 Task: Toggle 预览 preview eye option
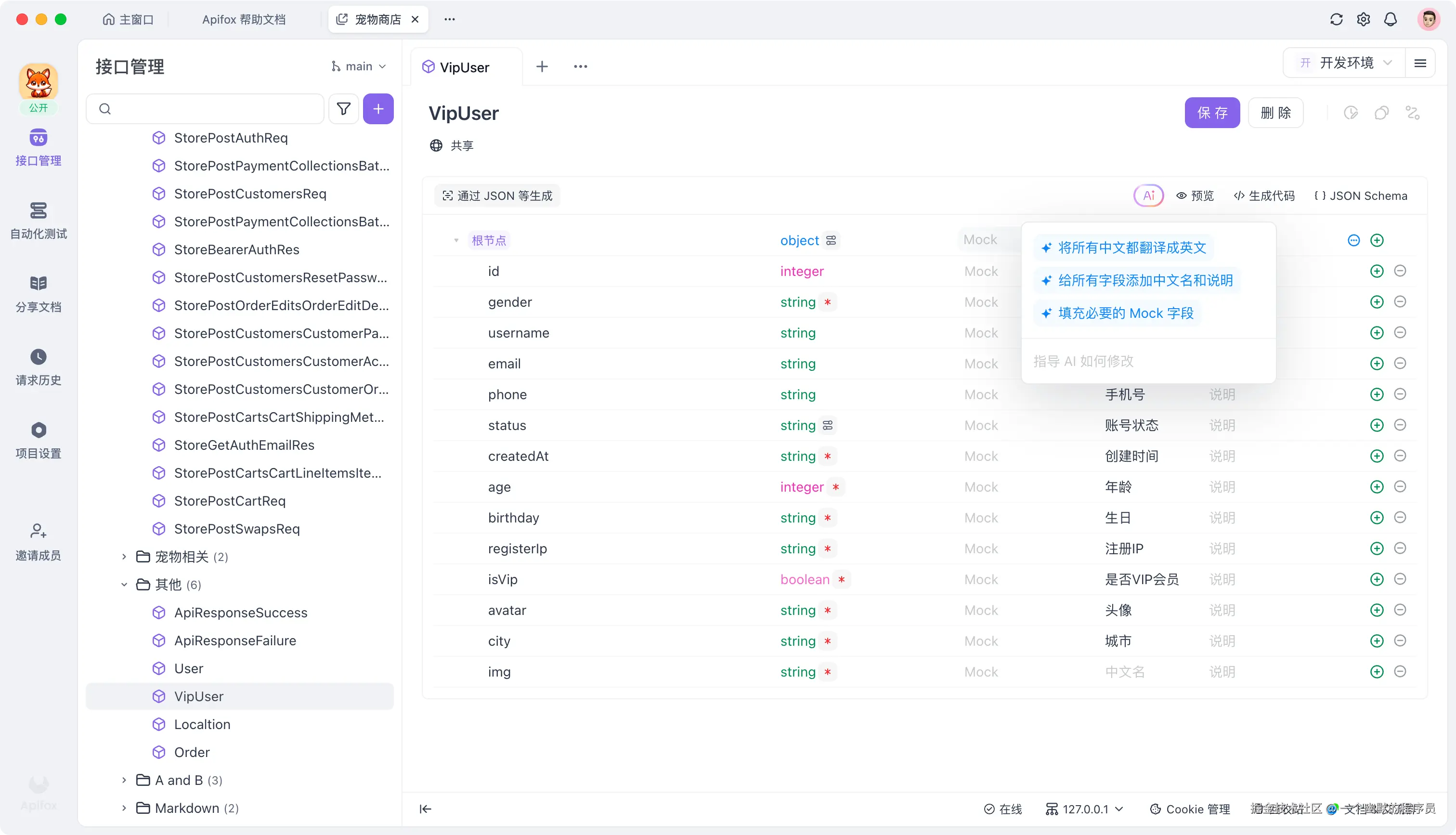1195,196
